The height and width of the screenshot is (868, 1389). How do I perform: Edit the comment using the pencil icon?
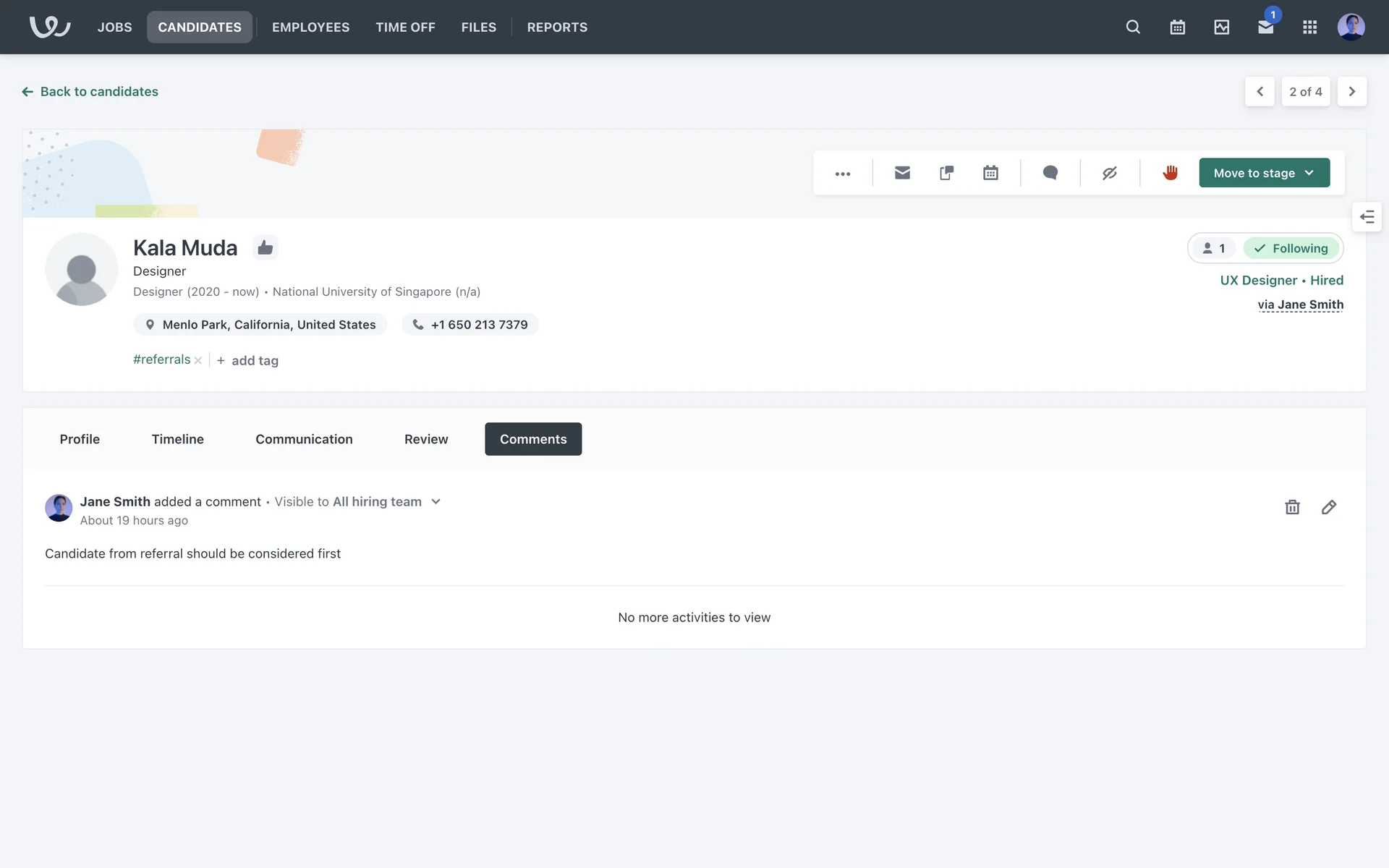(1329, 507)
